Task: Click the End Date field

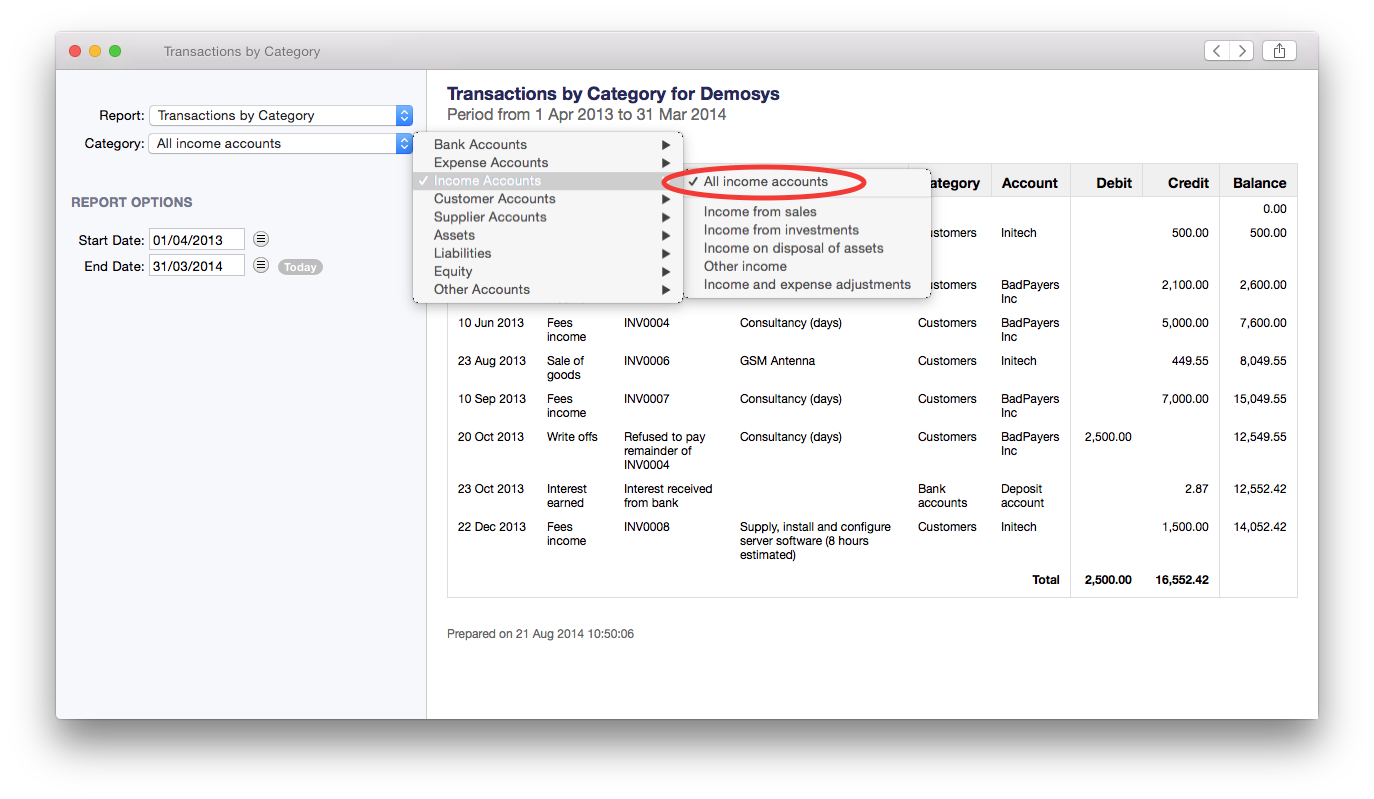Action: pos(197,267)
